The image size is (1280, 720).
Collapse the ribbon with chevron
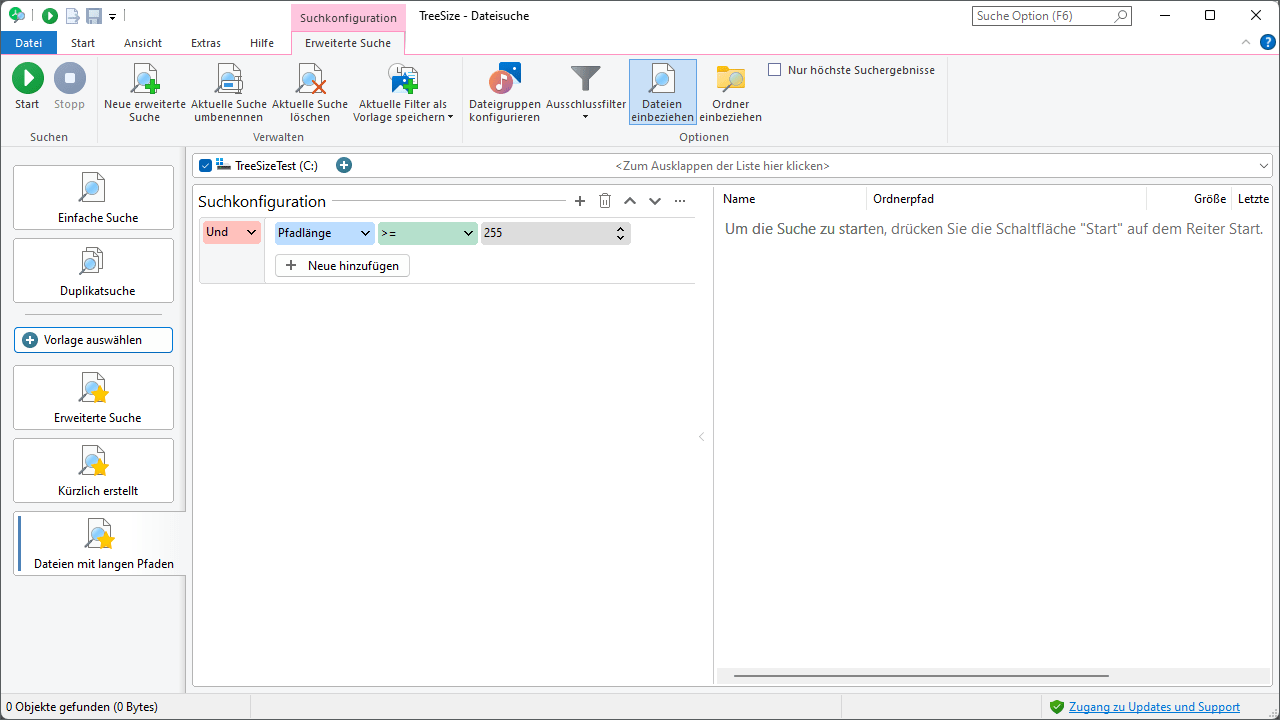coord(1246,42)
